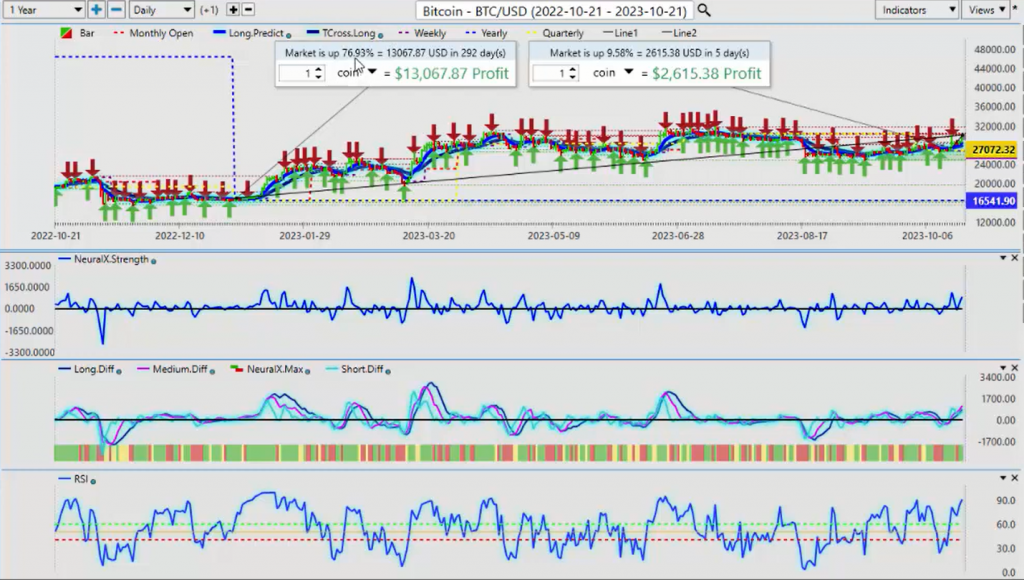
Task: Click the 27072.32 current price label
Action: point(993,150)
